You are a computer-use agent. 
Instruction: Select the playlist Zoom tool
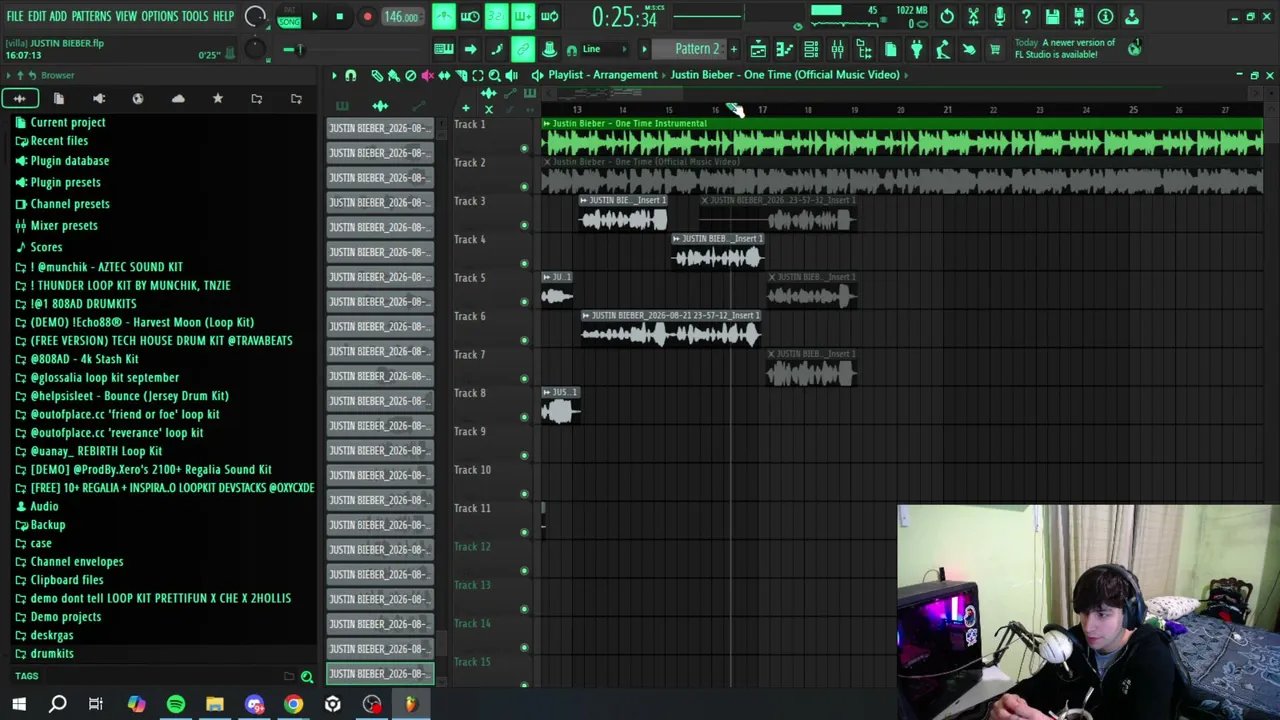coord(494,76)
